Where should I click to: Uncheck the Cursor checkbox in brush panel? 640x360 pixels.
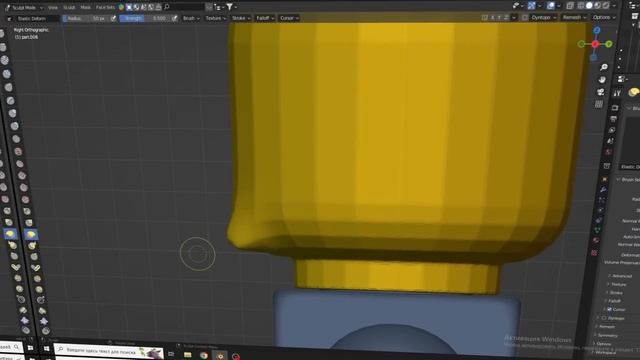tap(609, 309)
